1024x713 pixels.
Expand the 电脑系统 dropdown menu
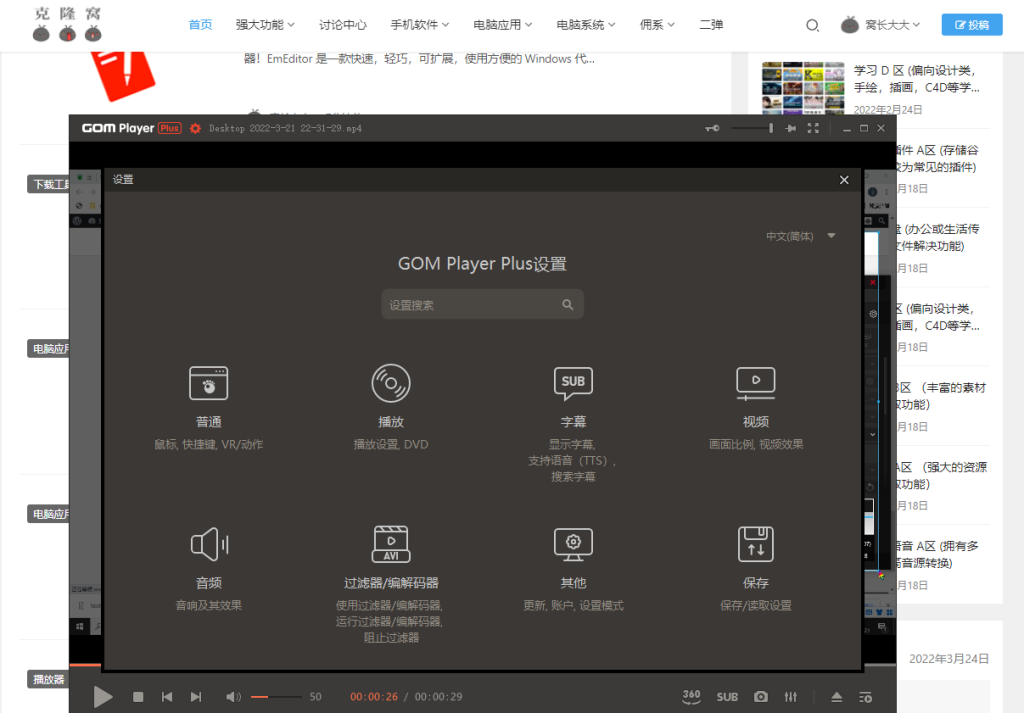click(x=585, y=25)
